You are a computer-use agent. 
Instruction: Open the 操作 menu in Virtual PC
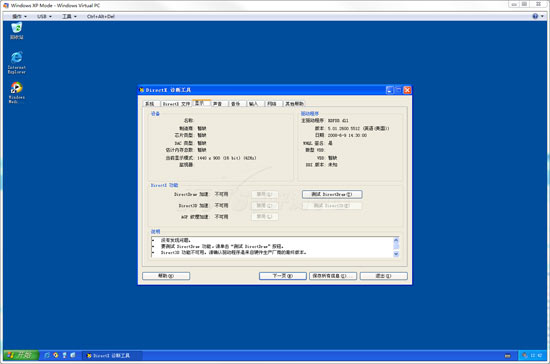20,16
